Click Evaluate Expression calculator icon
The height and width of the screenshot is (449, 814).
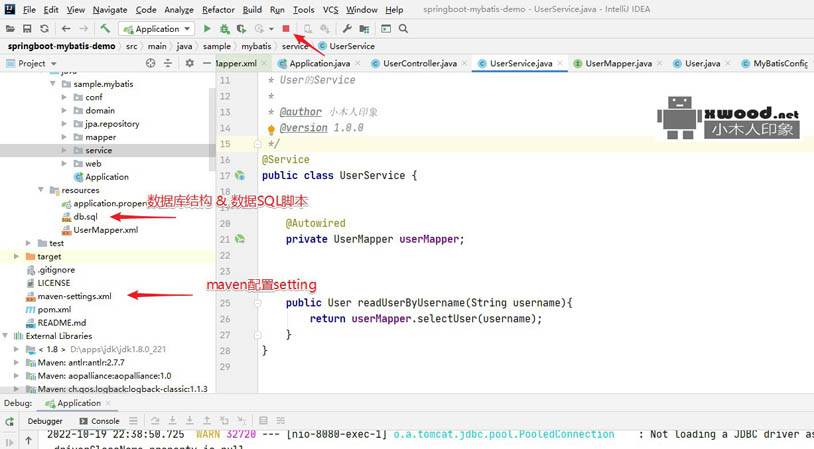pos(263,420)
